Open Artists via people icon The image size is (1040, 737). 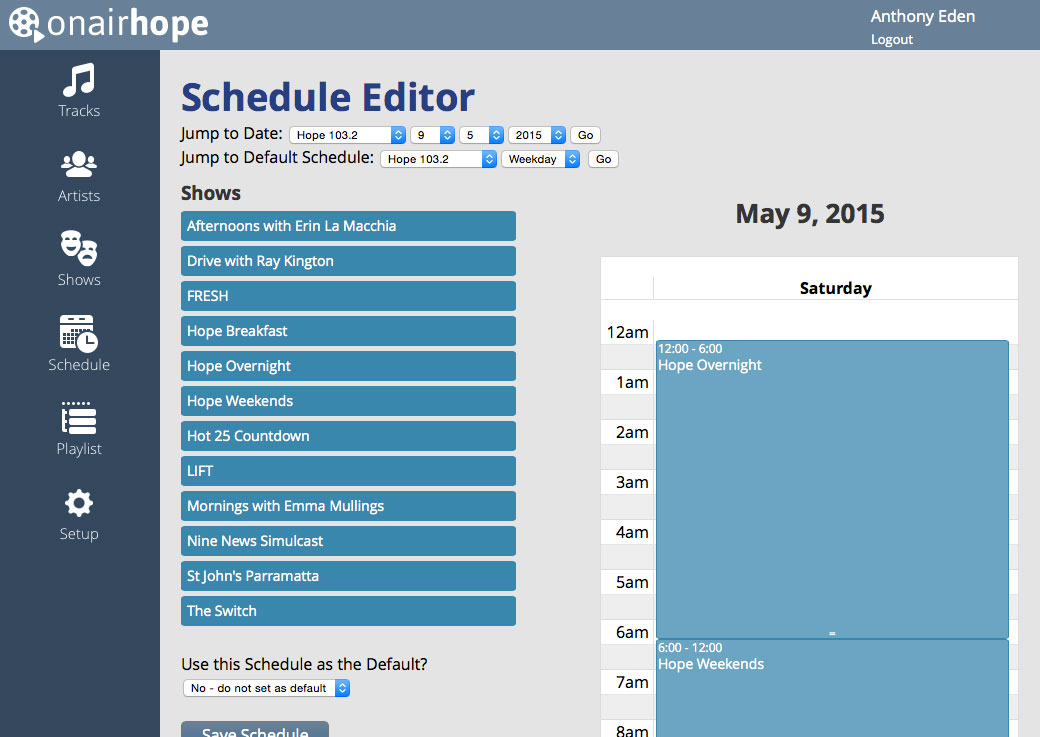79,164
